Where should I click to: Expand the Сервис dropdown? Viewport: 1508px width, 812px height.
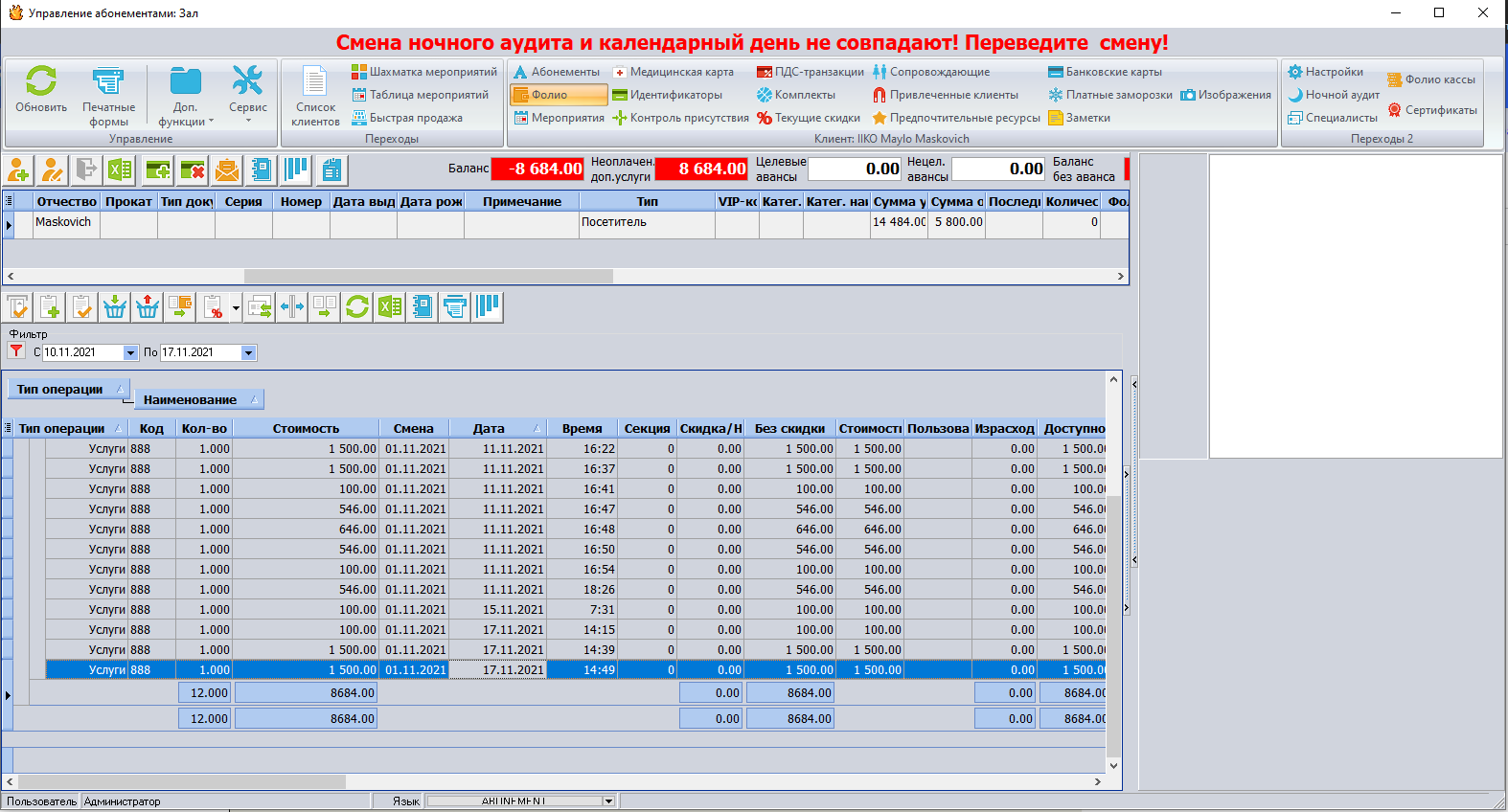(x=248, y=113)
